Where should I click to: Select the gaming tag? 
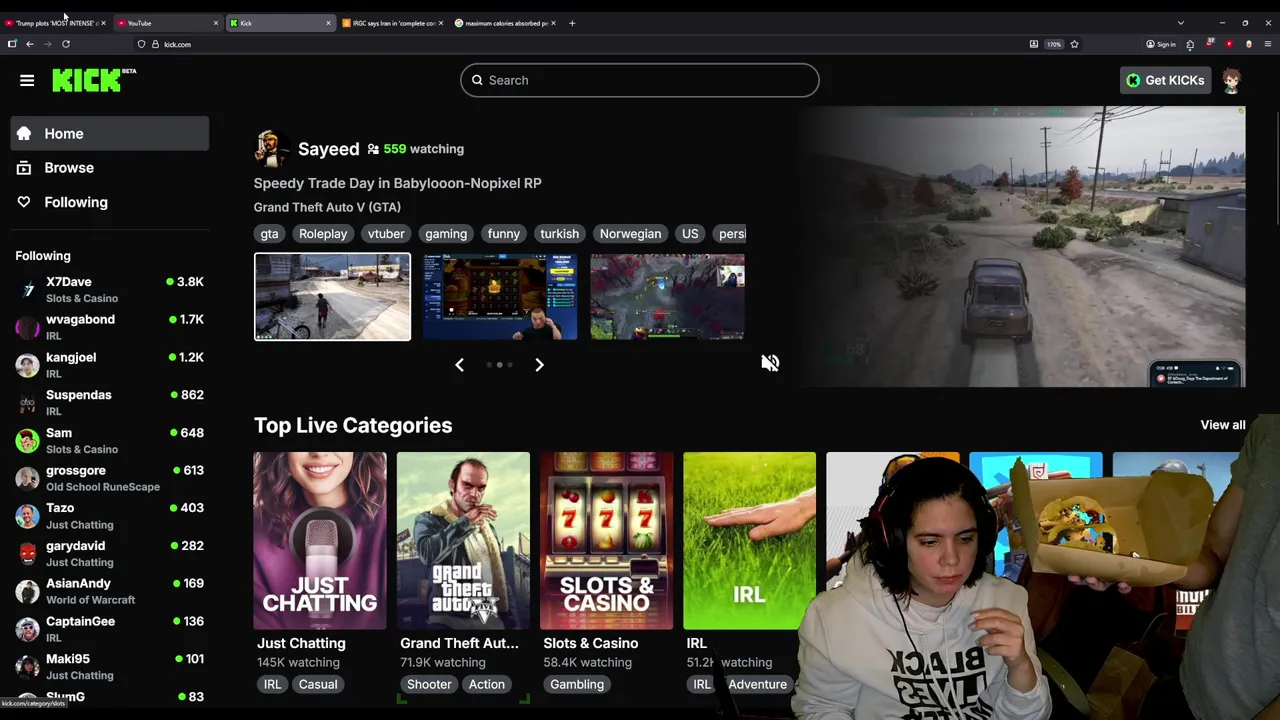(x=446, y=234)
